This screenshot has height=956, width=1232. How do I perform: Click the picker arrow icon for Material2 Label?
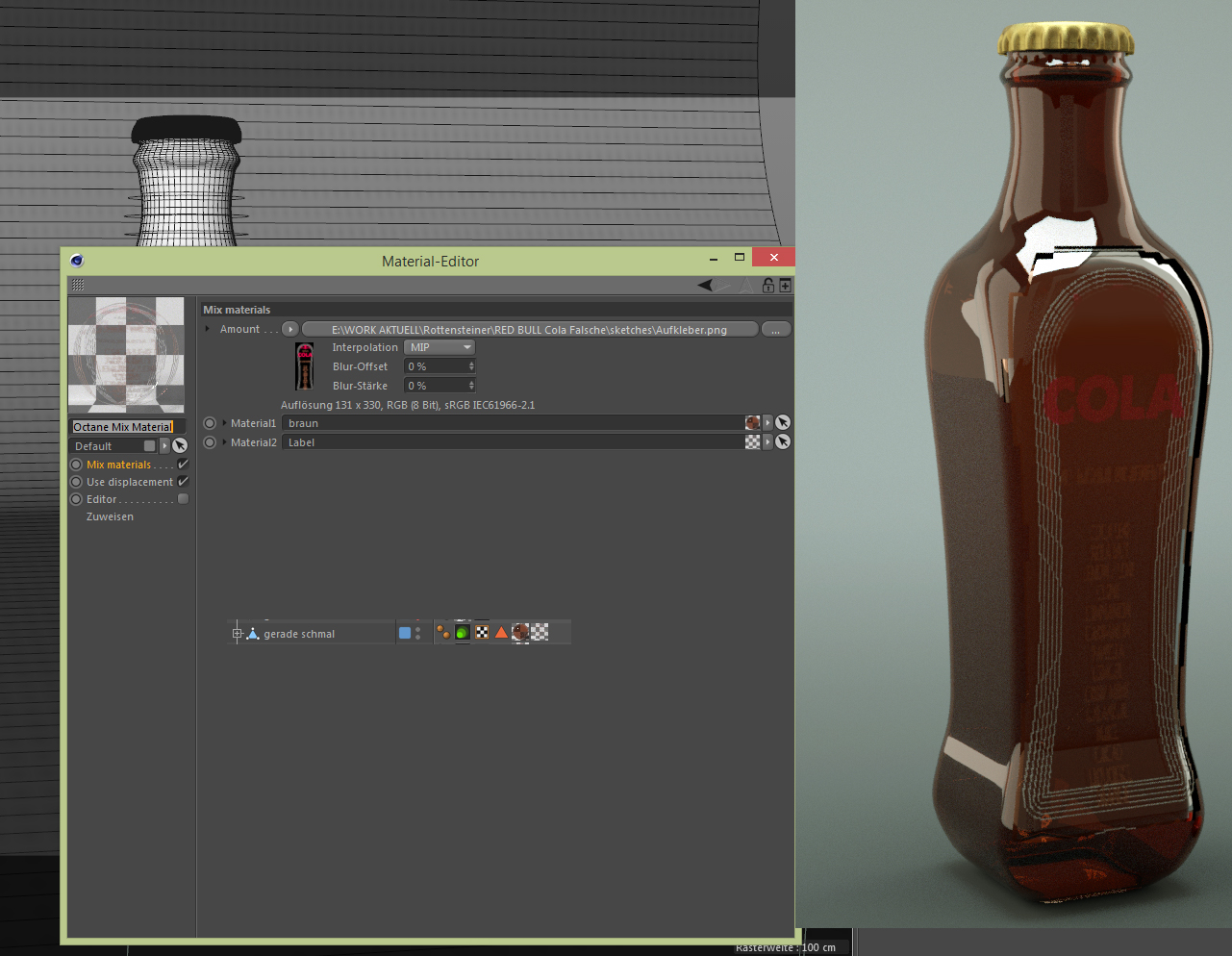coord(783,441)
